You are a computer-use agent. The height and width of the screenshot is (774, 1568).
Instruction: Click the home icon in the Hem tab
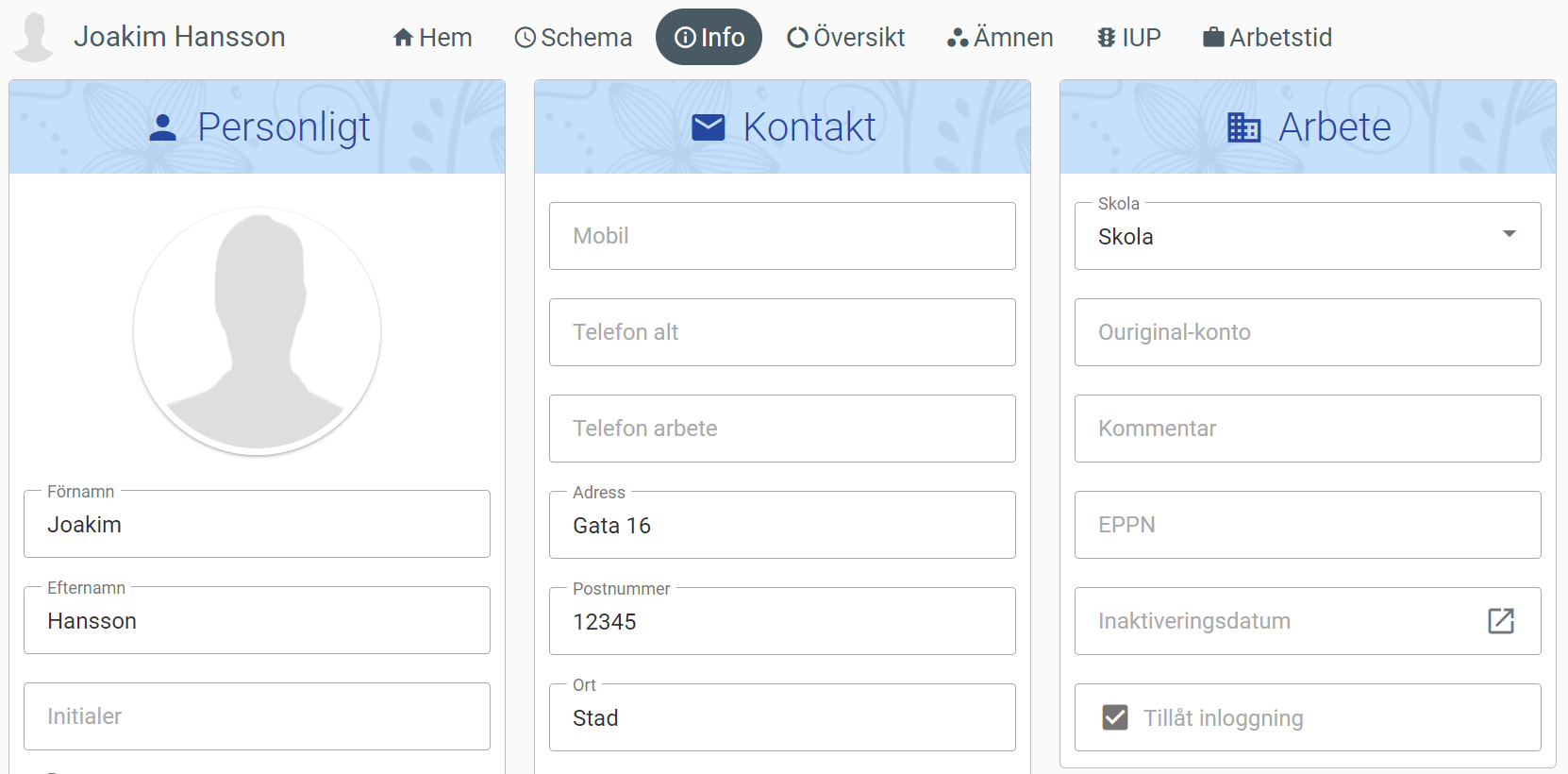404,38
